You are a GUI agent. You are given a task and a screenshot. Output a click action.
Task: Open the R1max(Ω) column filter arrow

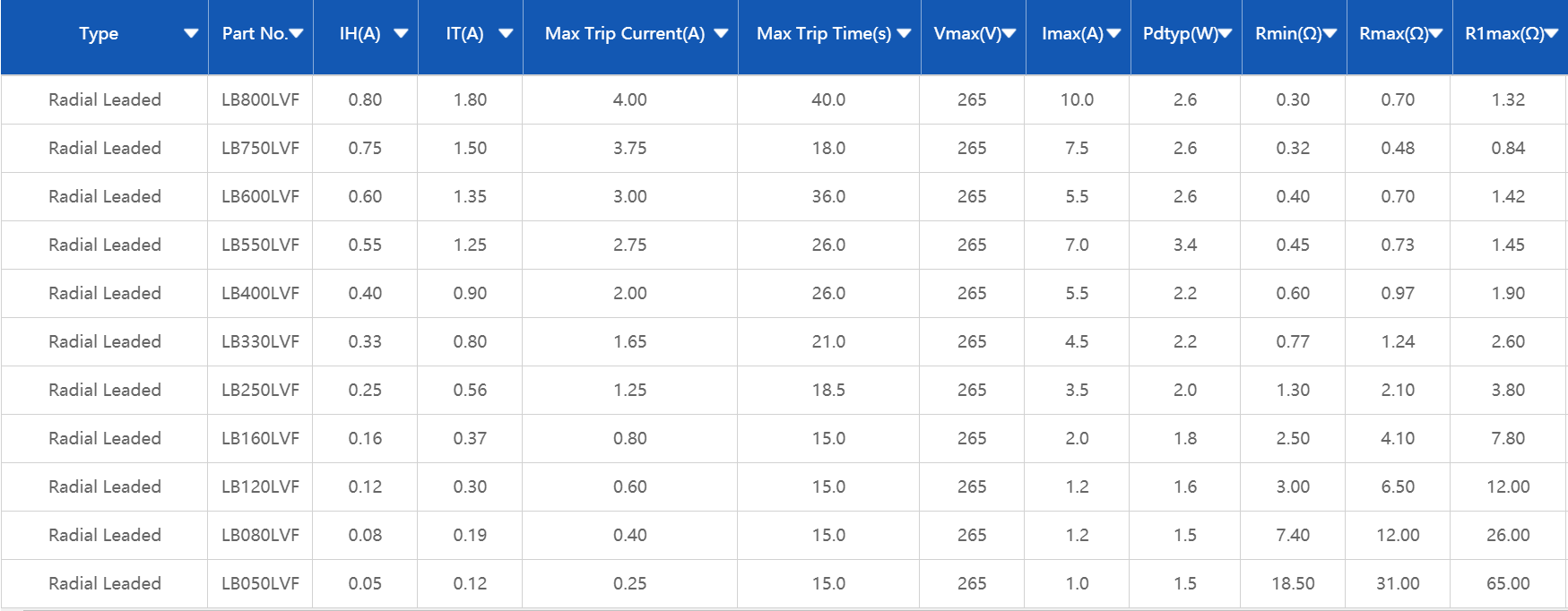tap(1552, 34)
